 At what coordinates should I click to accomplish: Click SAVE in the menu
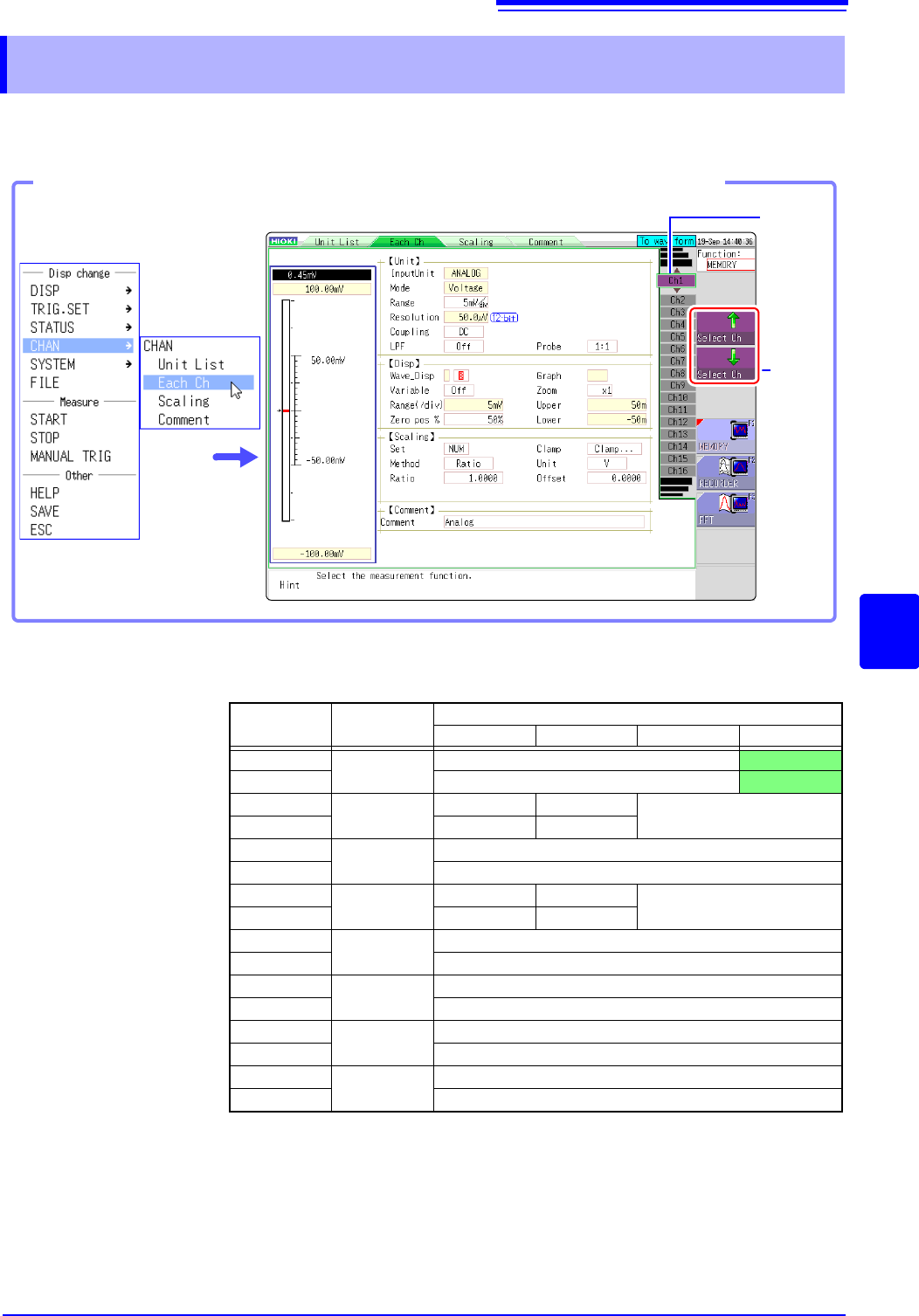pyautogui.click(x=45, y=511)
